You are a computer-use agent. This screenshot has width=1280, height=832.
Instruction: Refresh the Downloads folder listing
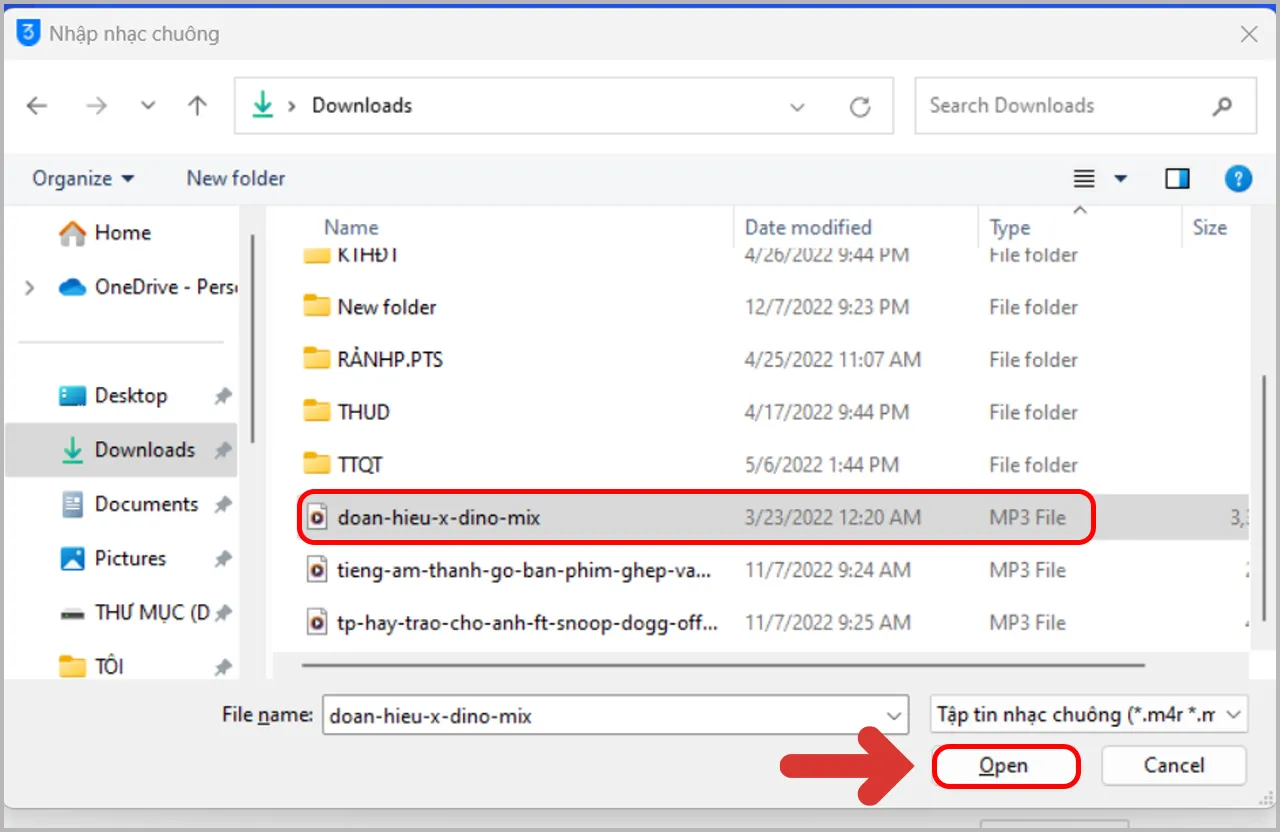point(860,107)
